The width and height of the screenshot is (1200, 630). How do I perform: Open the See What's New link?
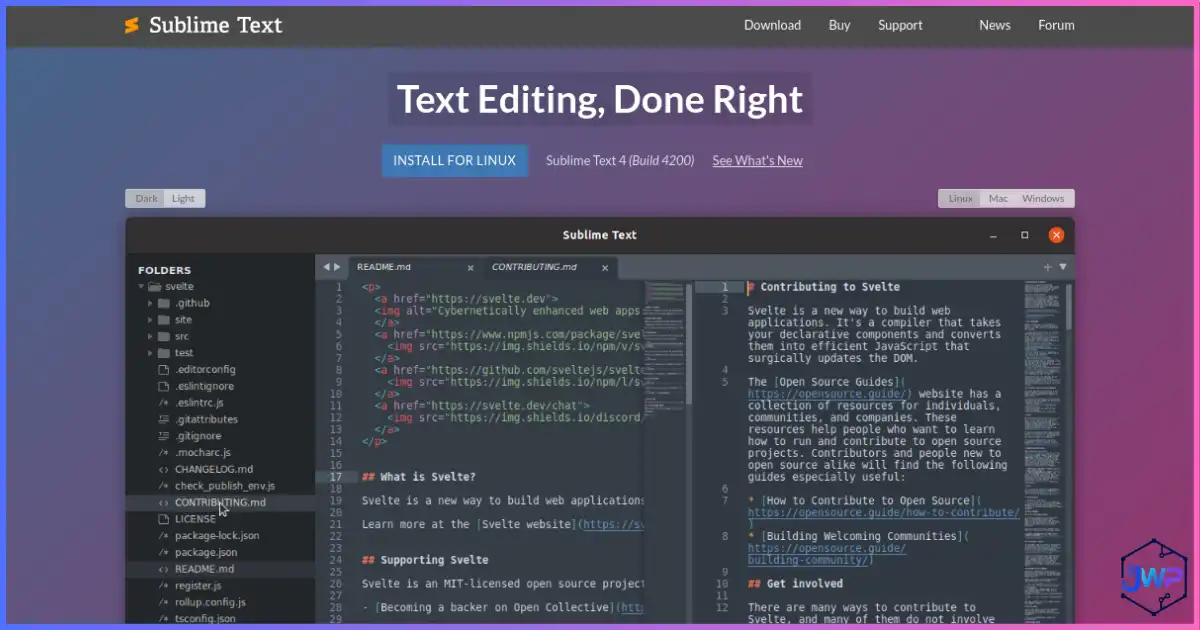757,160
